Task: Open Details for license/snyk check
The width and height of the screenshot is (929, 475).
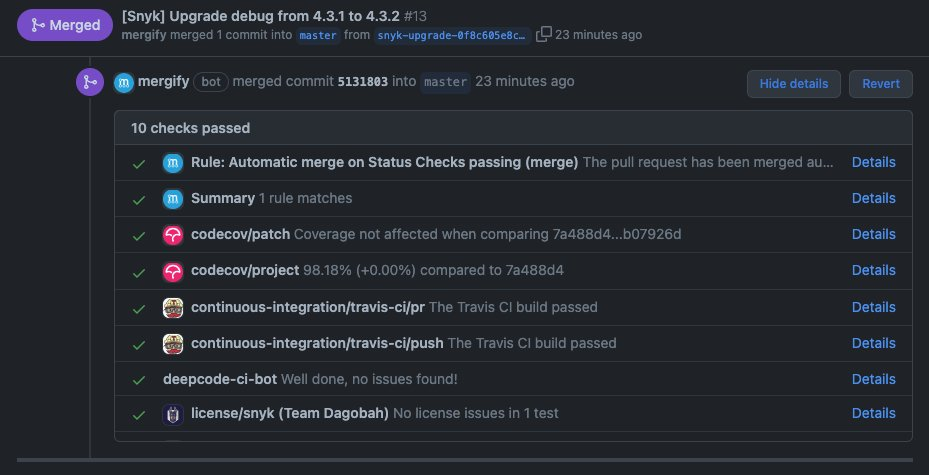Action: coord(873,413)
